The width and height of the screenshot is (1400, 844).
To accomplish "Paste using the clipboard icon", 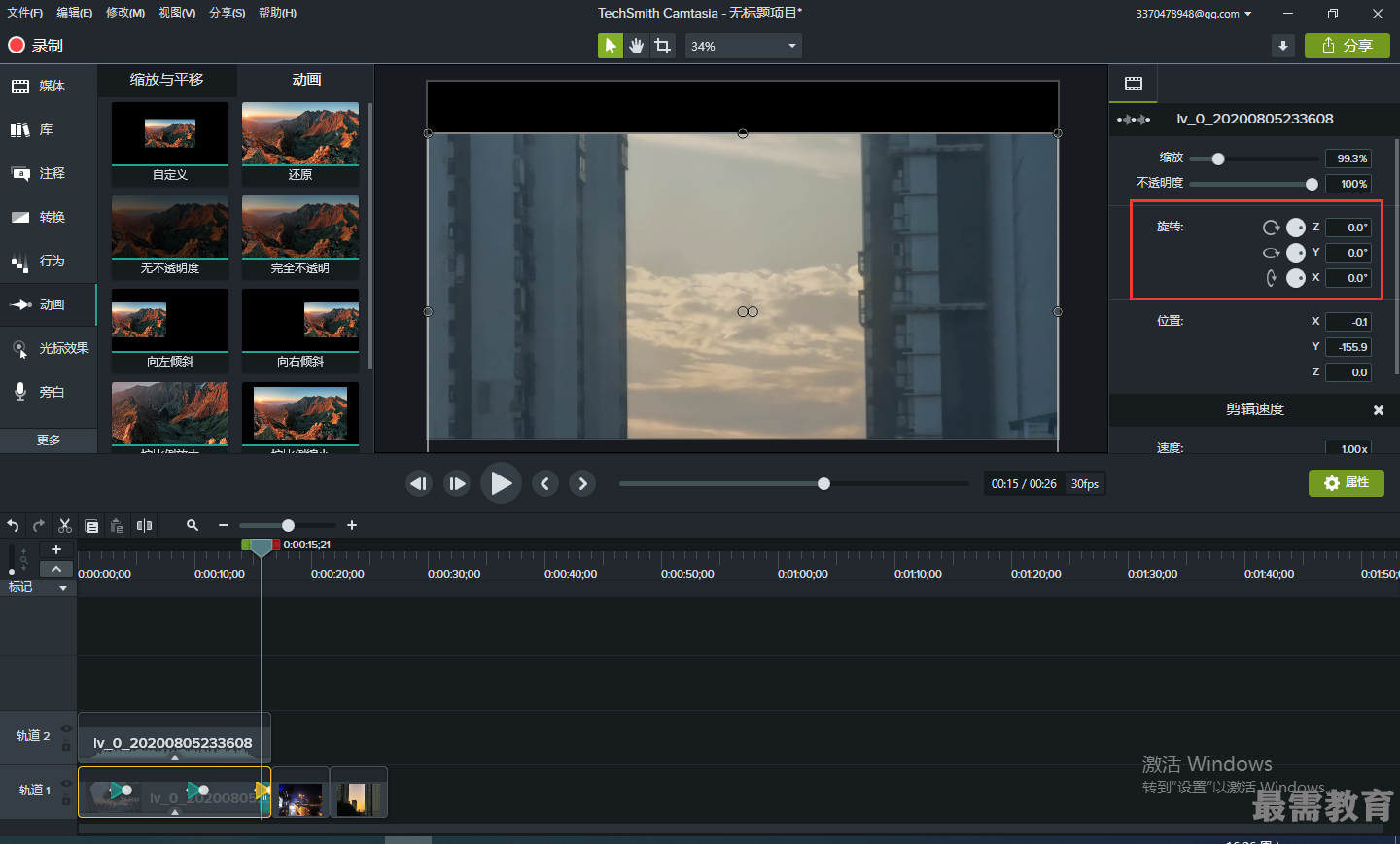I will pyautogui.click(x=118, y=525).
